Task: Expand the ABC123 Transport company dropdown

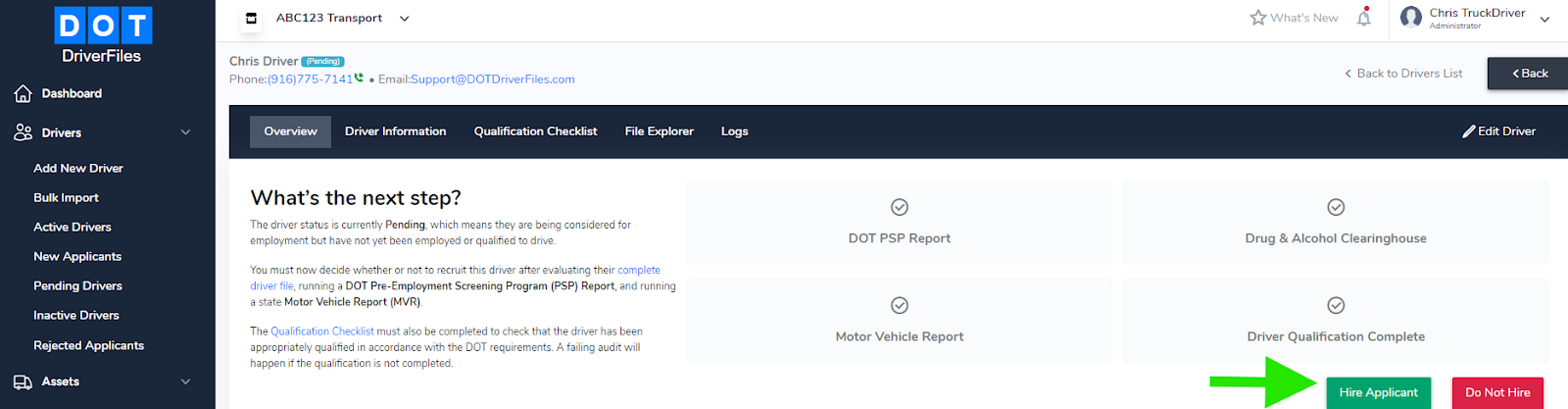Action: pyautogui.click(x=405, y=18)
